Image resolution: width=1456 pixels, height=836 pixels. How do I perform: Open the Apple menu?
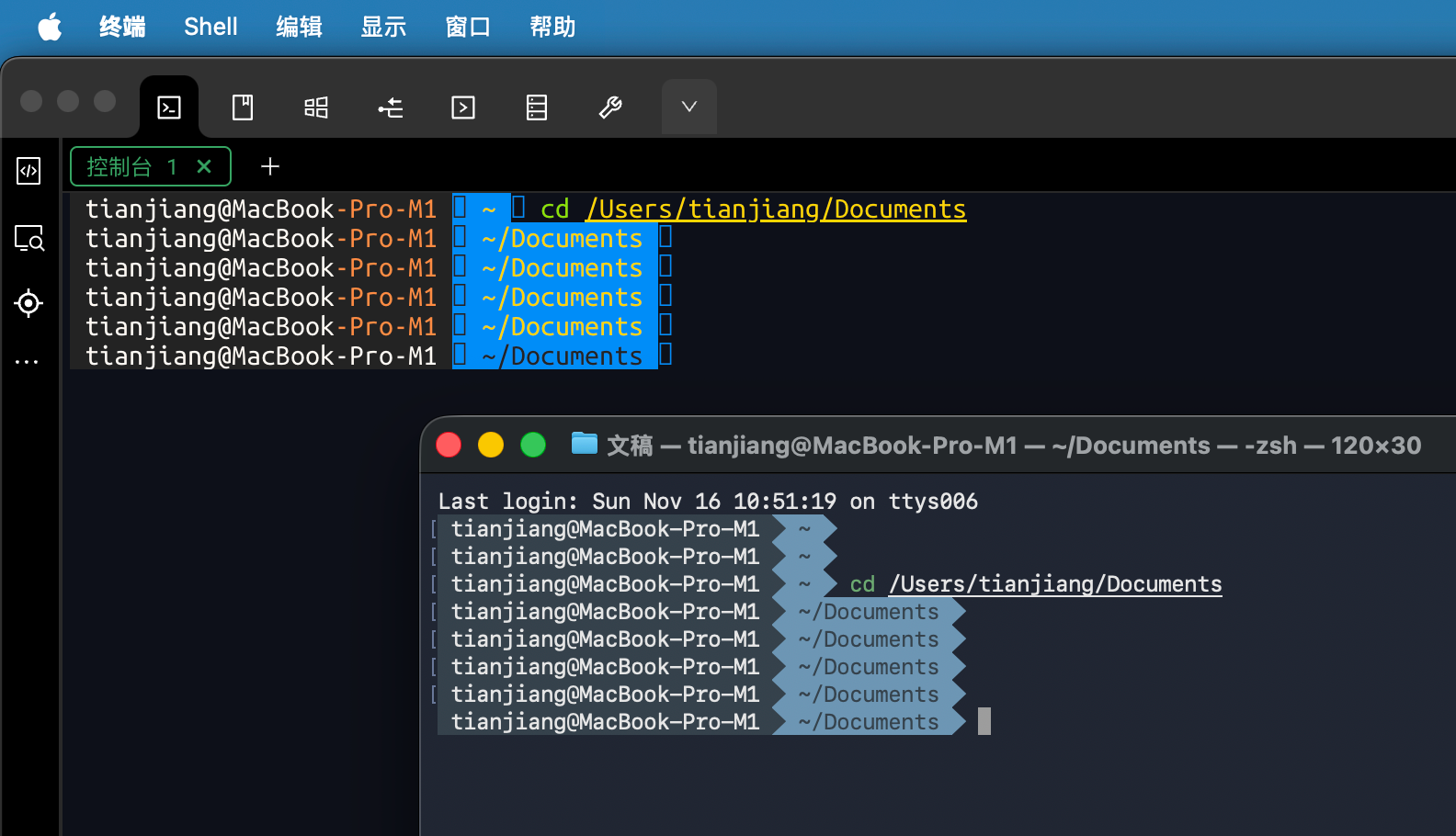pos(50,27)
